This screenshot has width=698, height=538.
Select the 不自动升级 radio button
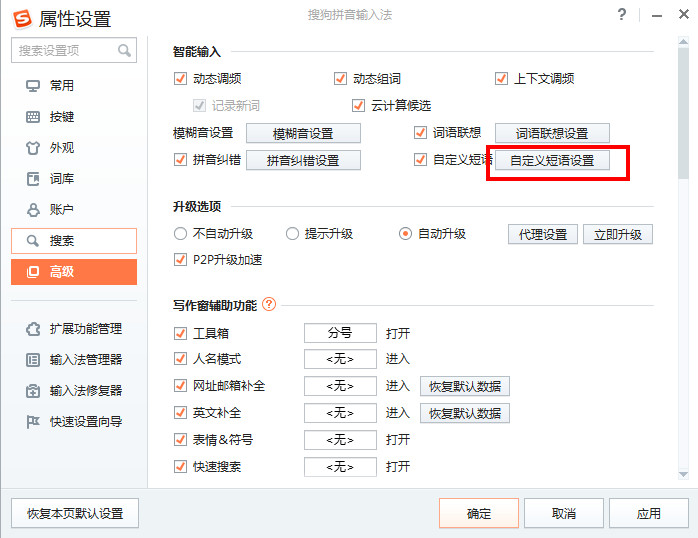coord(181,234)
